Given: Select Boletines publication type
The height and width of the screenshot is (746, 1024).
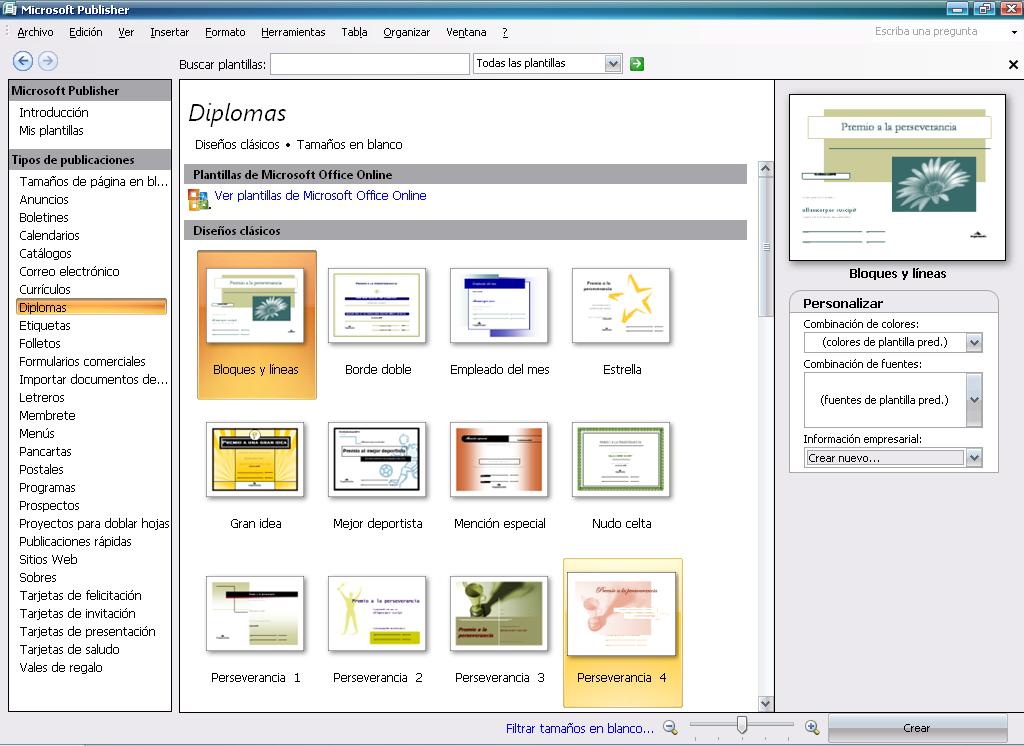Looking at the screenshot, I should pos(44,218).
